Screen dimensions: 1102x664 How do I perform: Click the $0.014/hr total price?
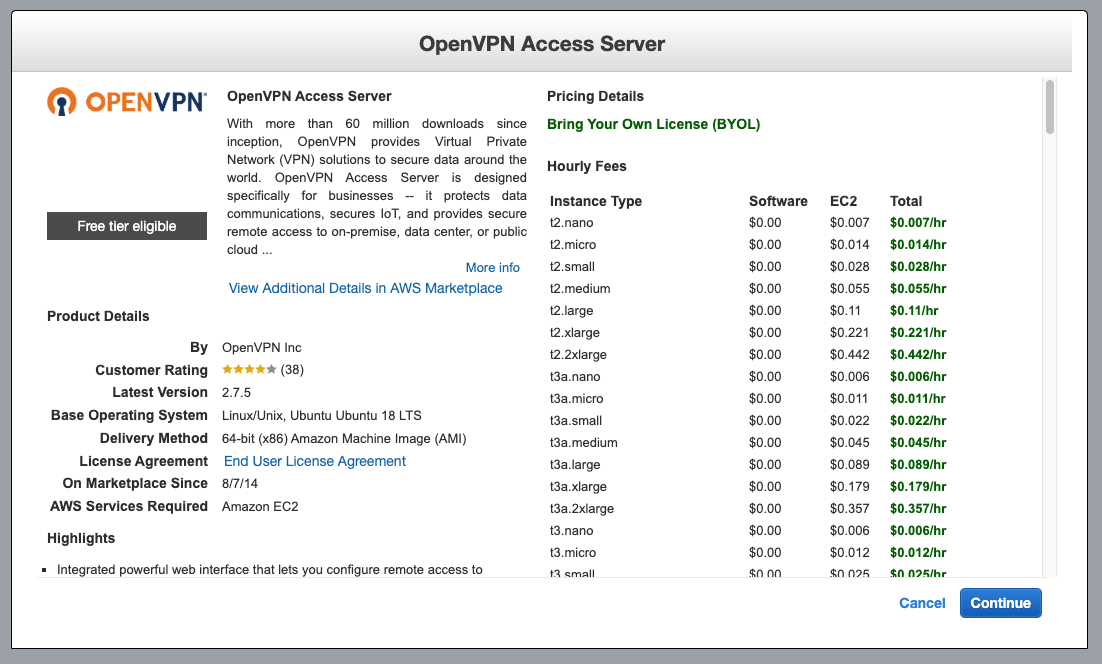click(x=918, y=245)
